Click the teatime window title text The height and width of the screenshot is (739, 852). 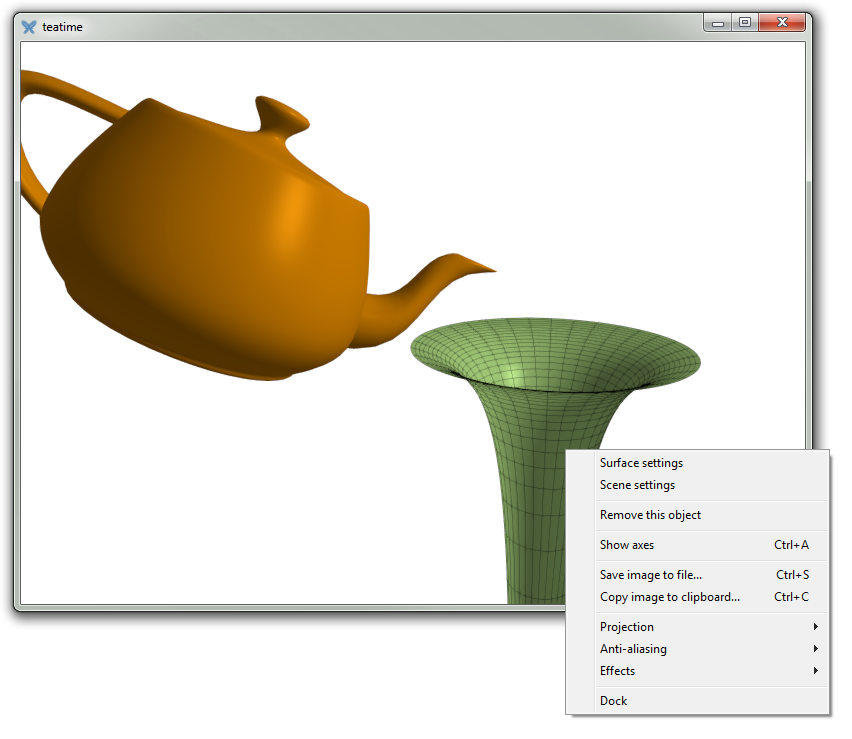click(x=62, y=27)
